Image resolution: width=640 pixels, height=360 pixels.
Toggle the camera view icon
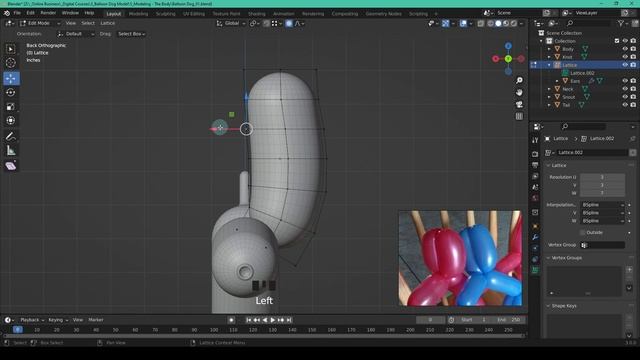point(519,104)
